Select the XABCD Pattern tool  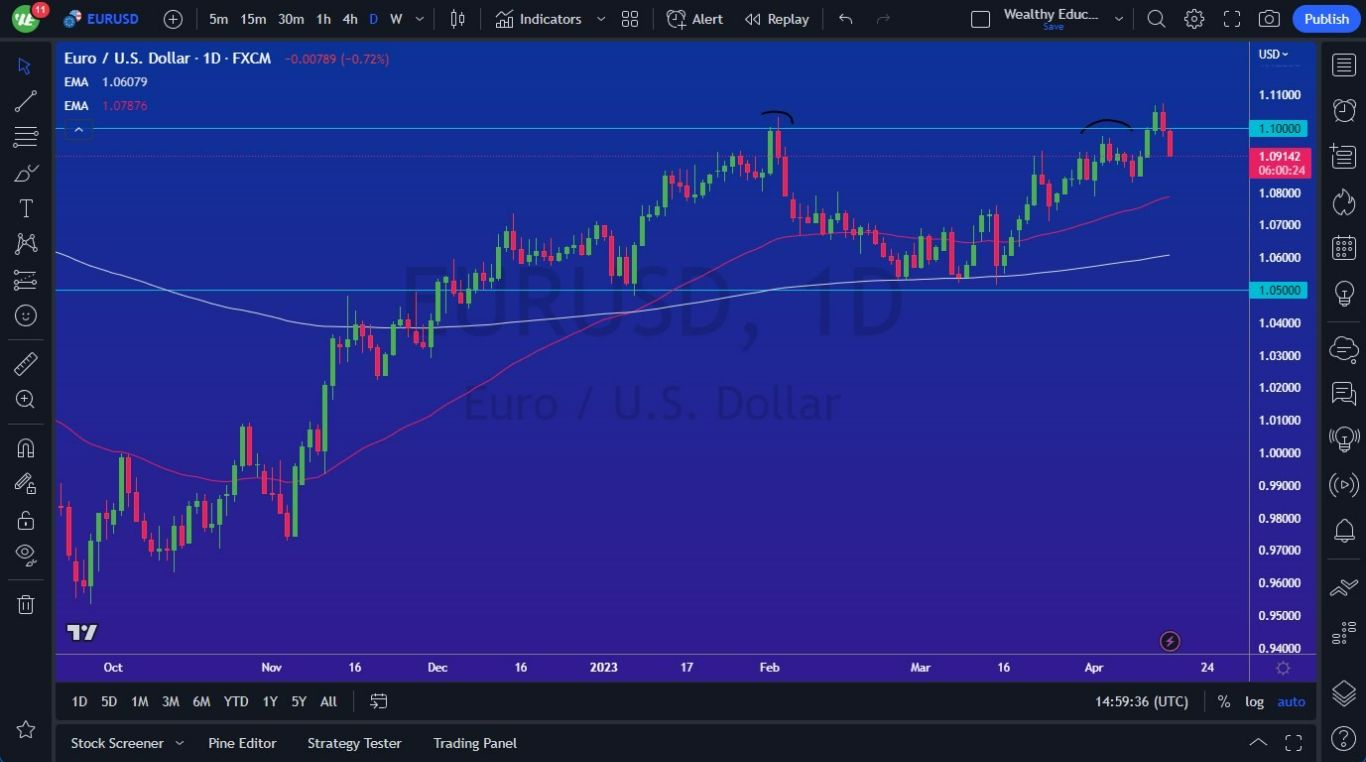click(x=25, y=243)
